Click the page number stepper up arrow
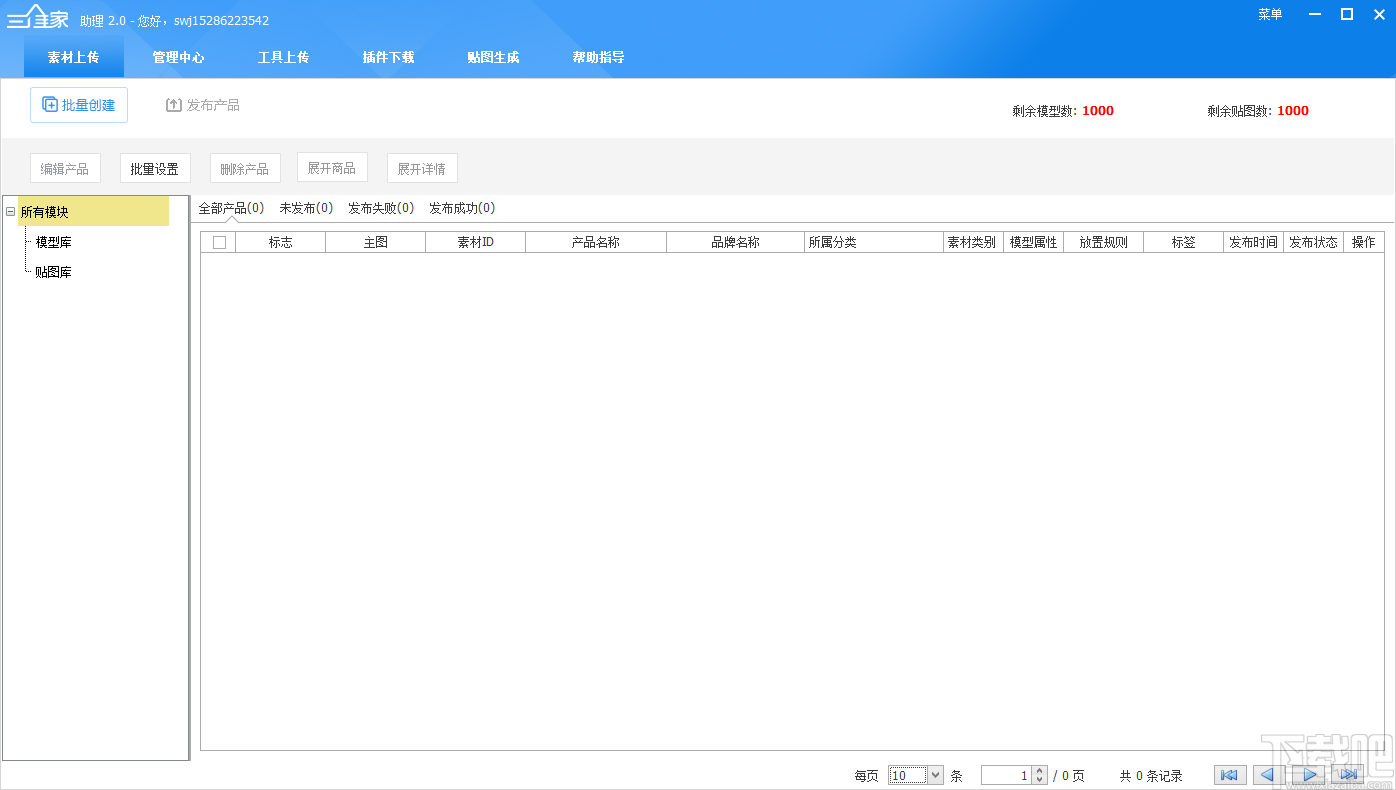 [1039, 770]
